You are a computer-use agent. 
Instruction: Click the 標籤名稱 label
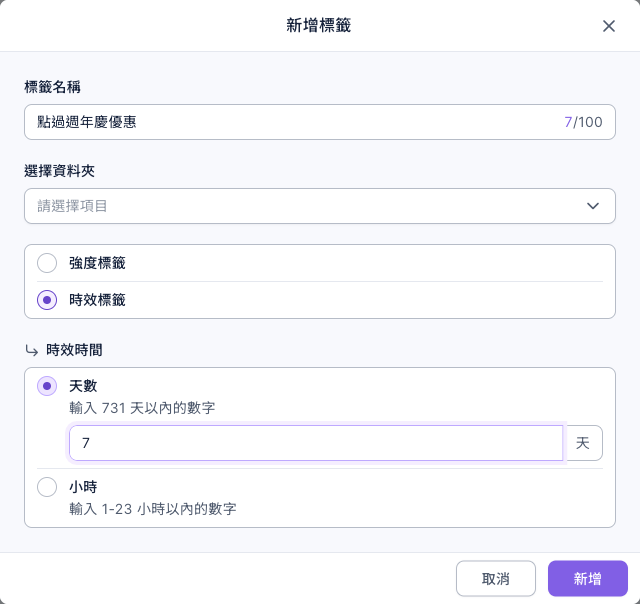click(x=52, y=87)
